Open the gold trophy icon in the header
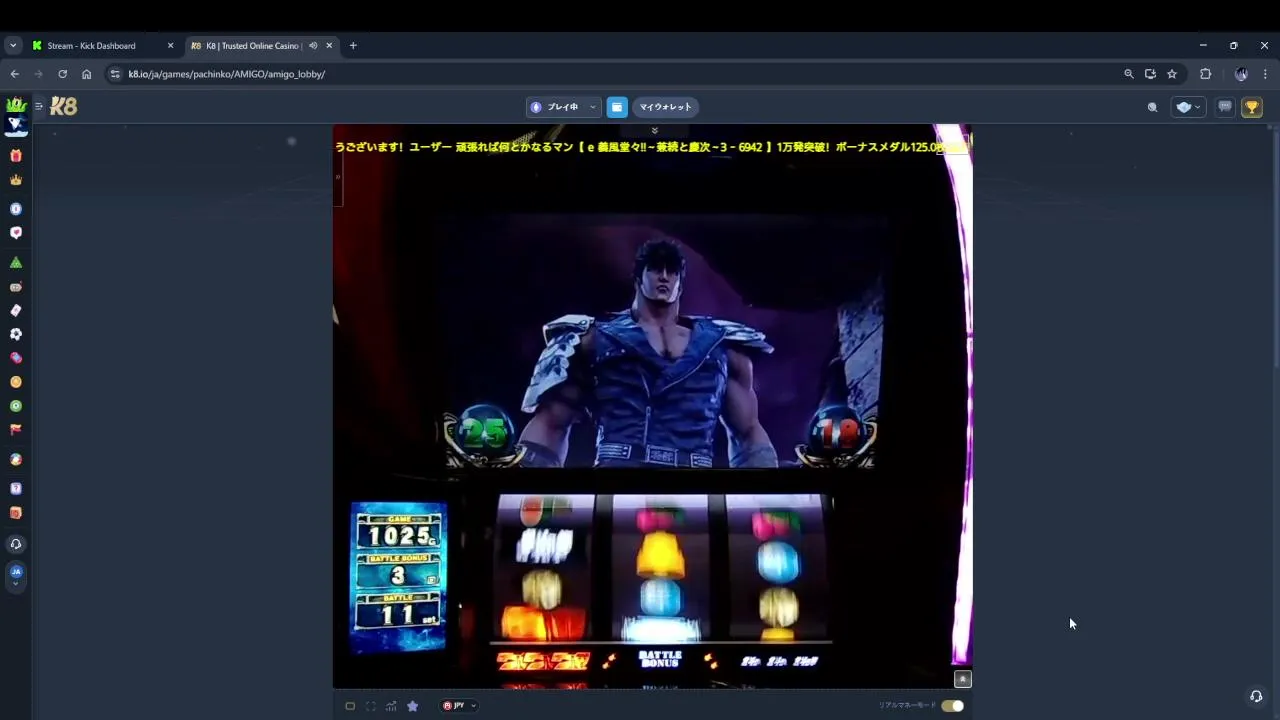Viewport: 1280px width, 720px height. [x=1252, y=107]
